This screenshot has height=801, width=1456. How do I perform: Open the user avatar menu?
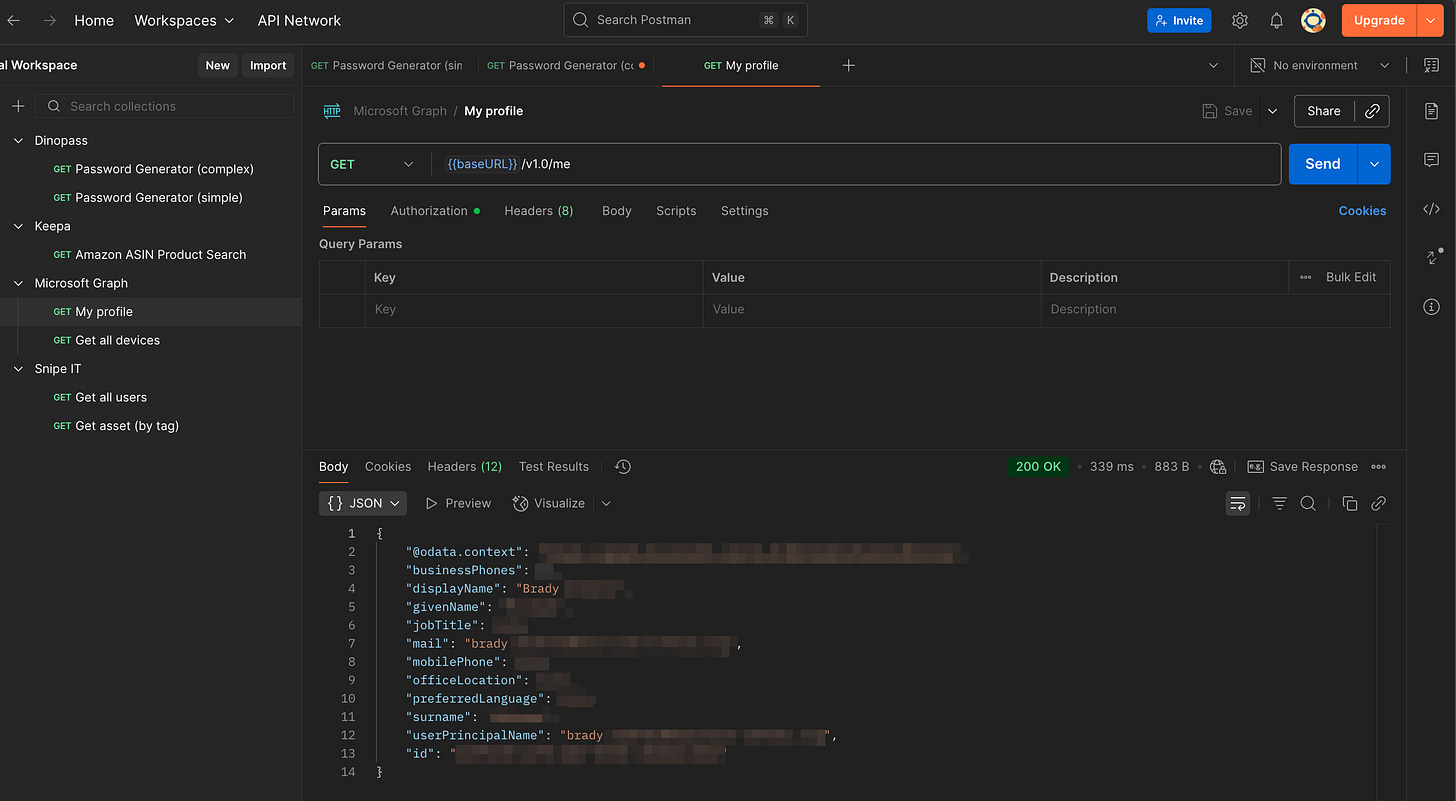pyautogui.click(x=1313, y=20)
